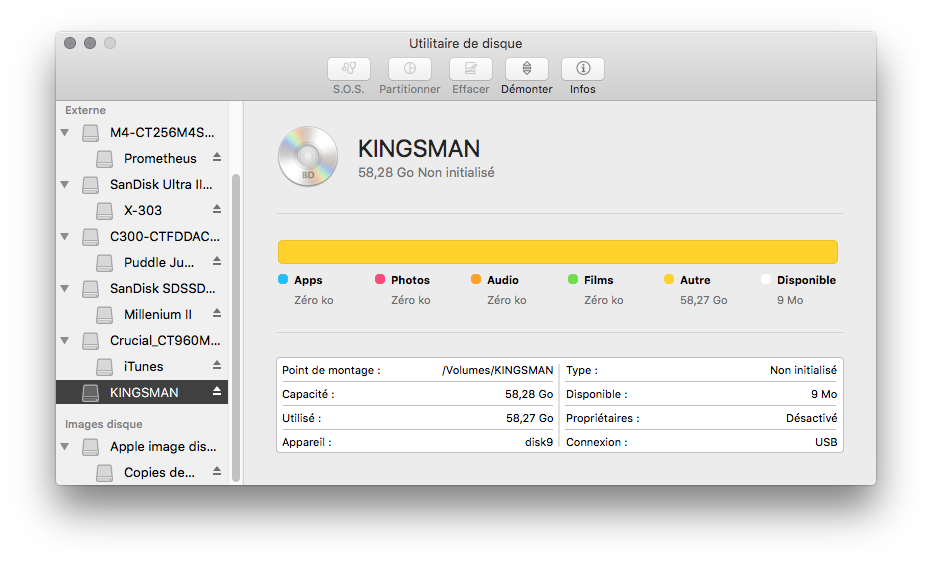Screen dimensions: 932x565
Task: Eject the Millenium II volume
Action: click(217, 313)
